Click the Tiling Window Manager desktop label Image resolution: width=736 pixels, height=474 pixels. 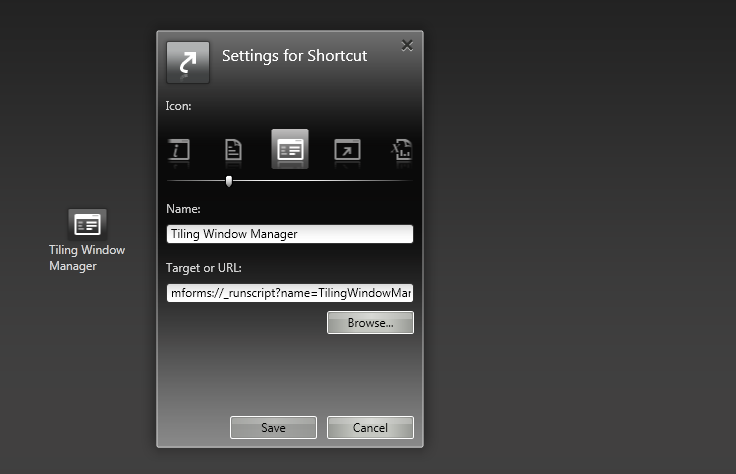click(x=87, y=258)
